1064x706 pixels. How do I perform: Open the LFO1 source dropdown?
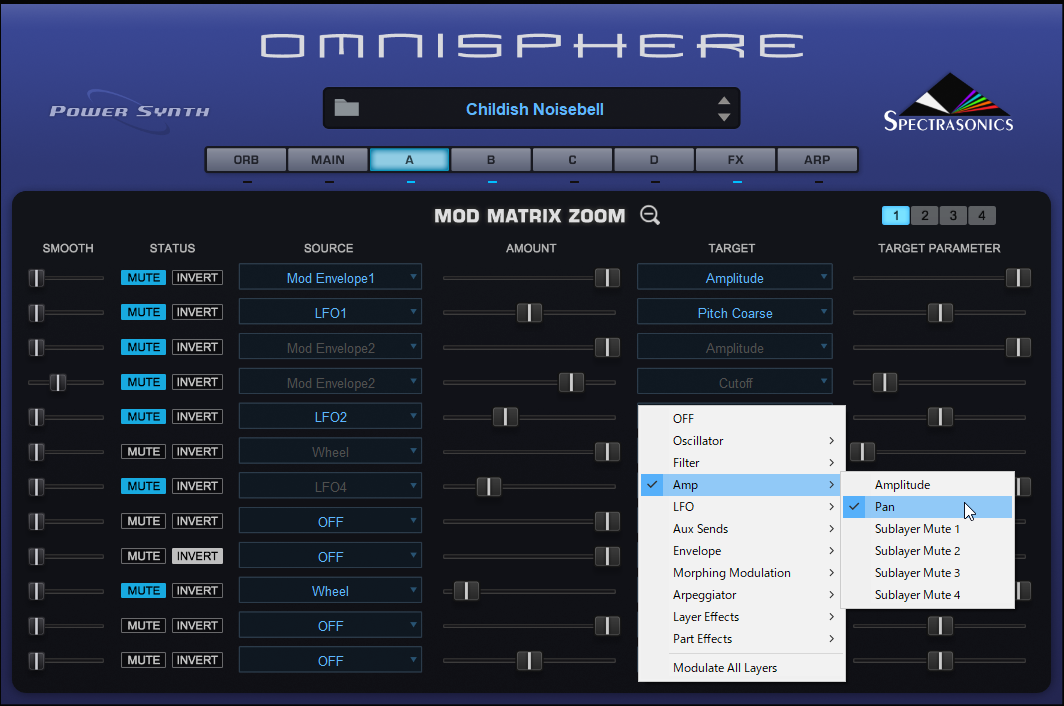click(330, 312)
